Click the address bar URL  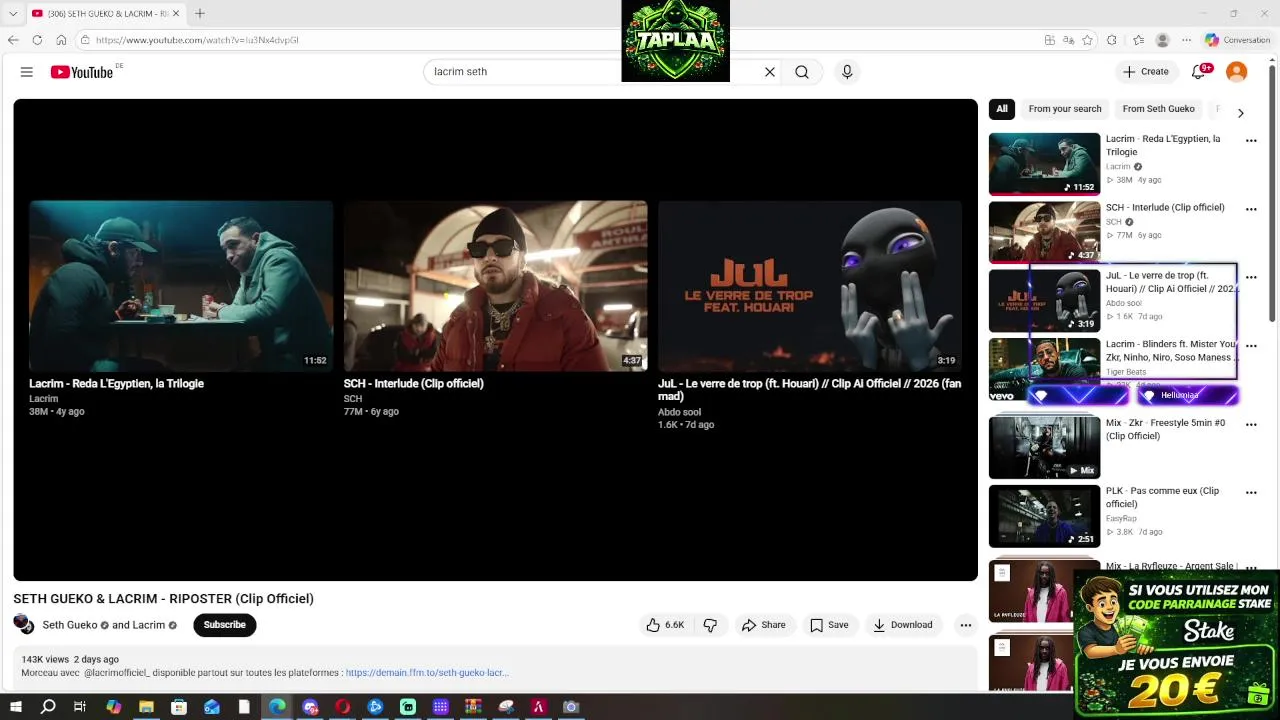(x=197, y=40)
